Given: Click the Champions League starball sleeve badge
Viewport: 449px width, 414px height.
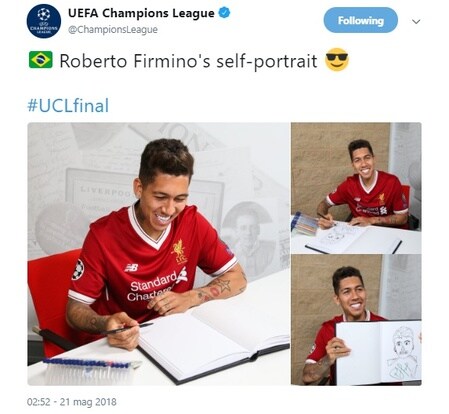Looking at the screenshot, I should (78, 269).
